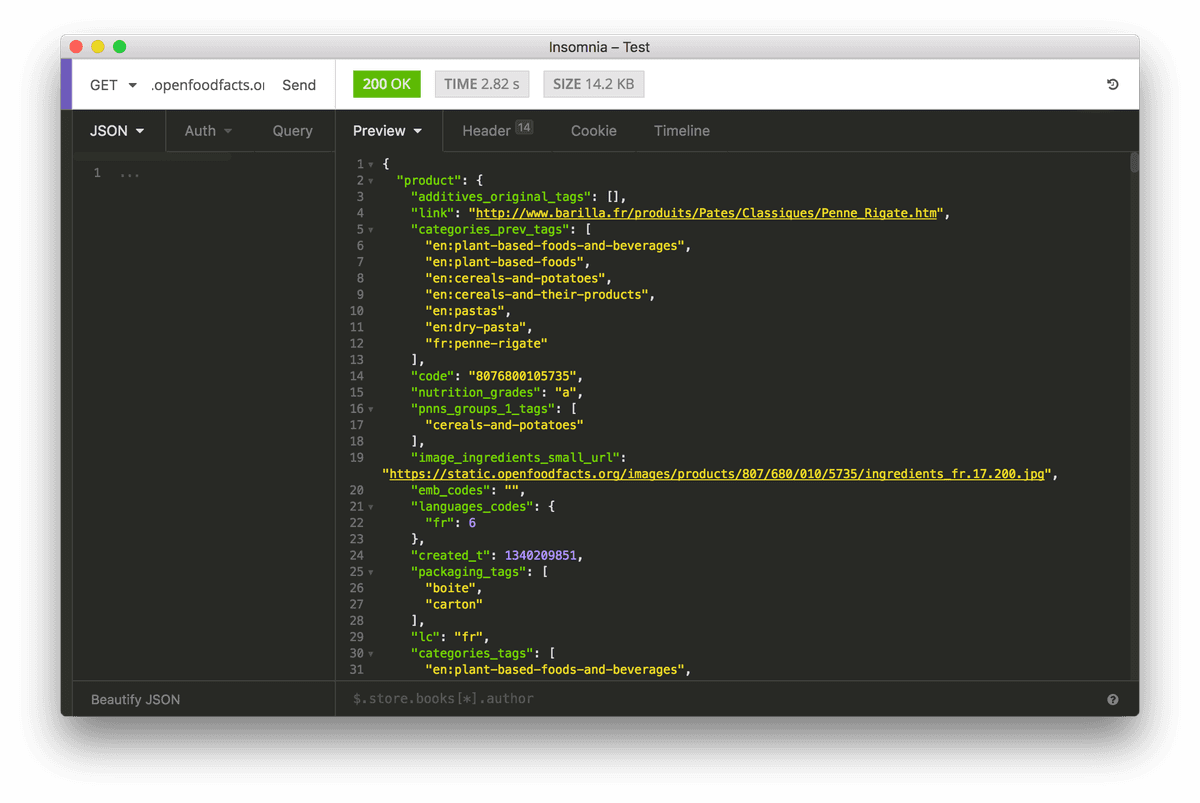Click the help icon in filter bar

[x=1113, y=700]
